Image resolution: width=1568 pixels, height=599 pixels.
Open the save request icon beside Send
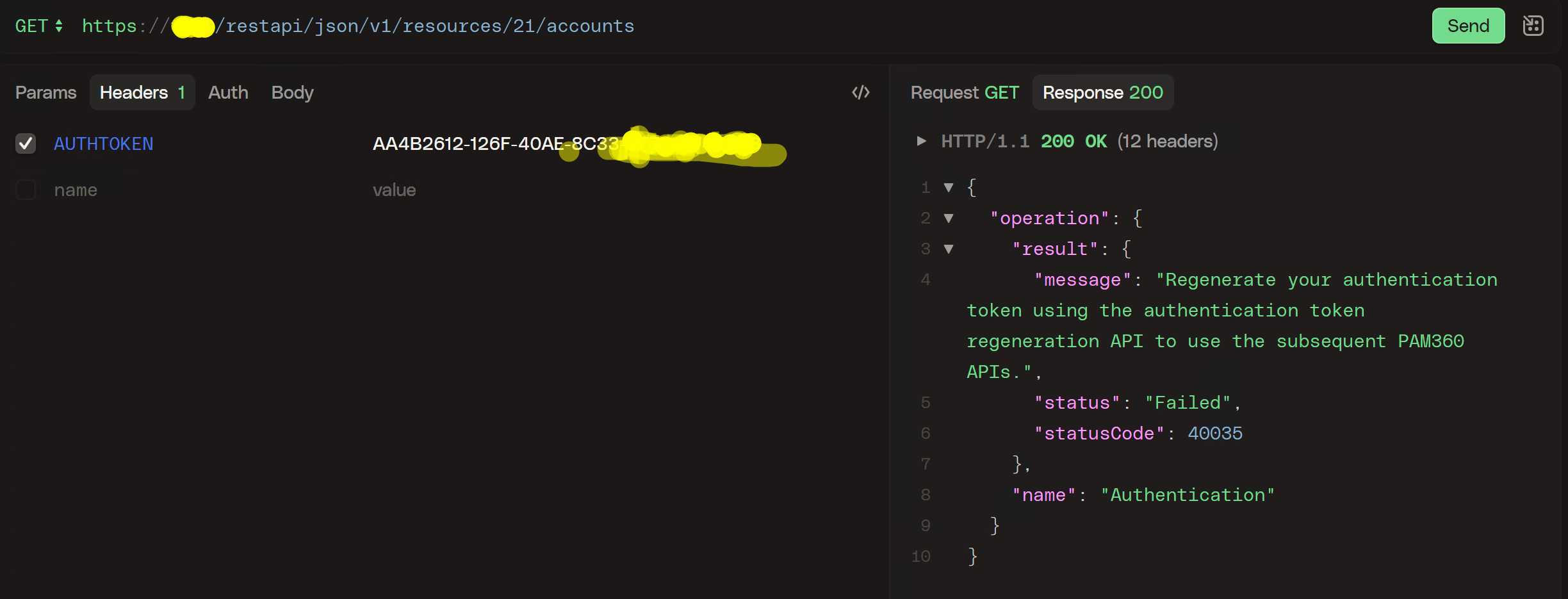(1533, 26)
